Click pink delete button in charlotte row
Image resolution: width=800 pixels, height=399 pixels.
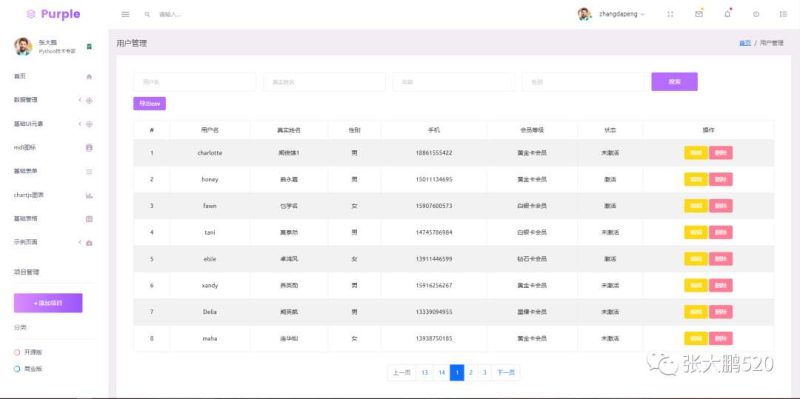tap(720, 153)
